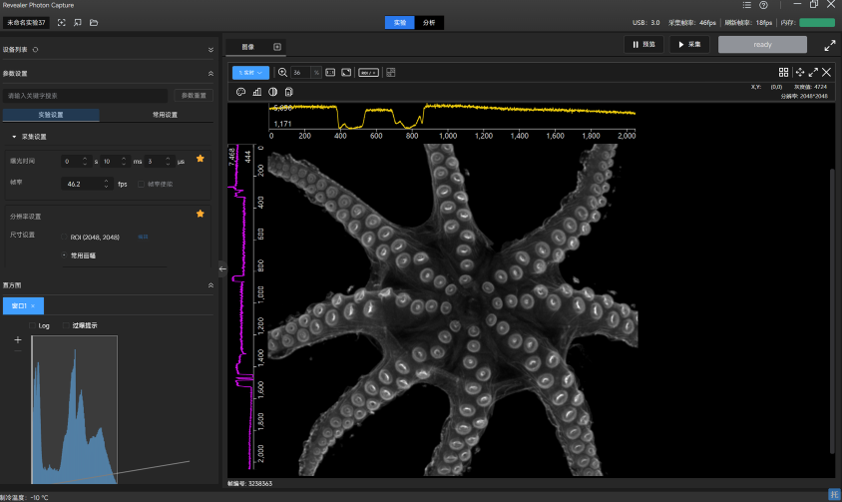The height and width of the screenshot is (502, 842).
Task: Open the 1.实时 dropdown in image toolbar
Action: point(250,72)
